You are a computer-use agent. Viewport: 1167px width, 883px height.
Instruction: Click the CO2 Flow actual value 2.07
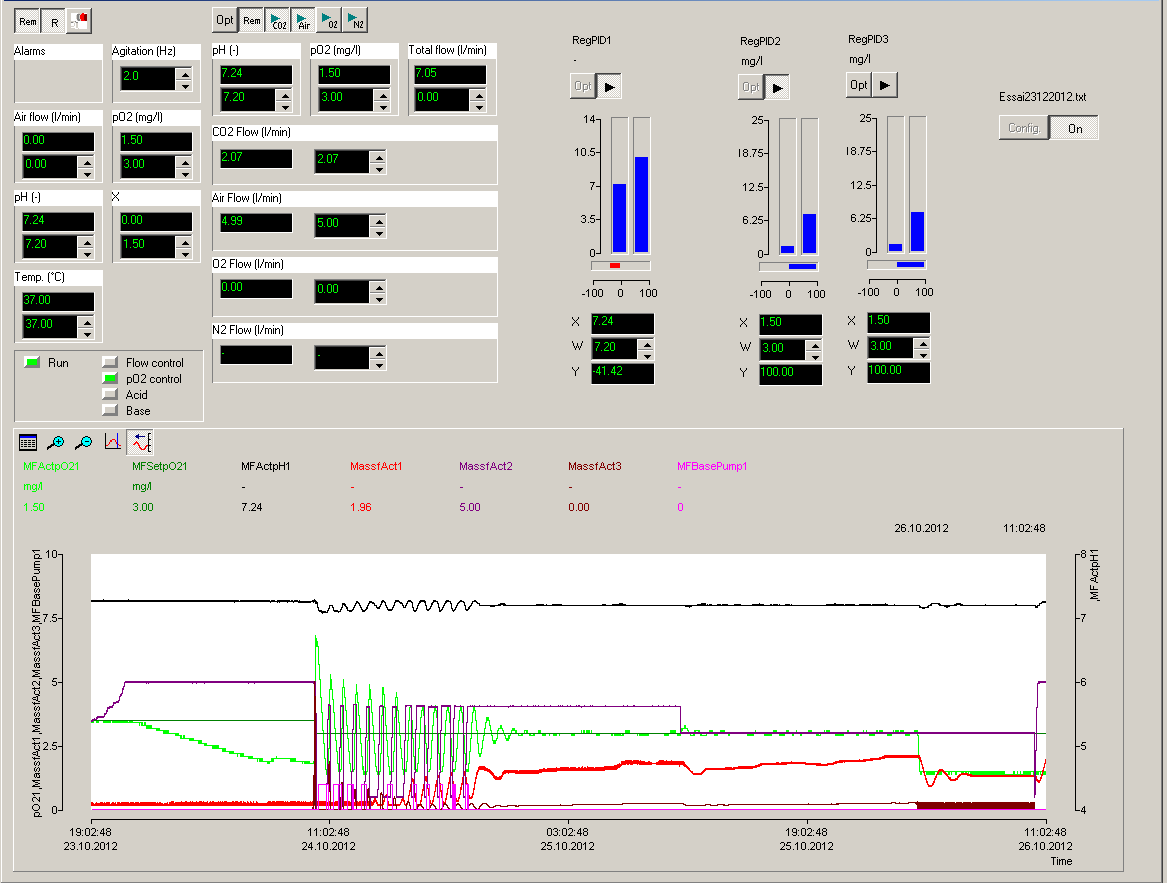[256, 159]
